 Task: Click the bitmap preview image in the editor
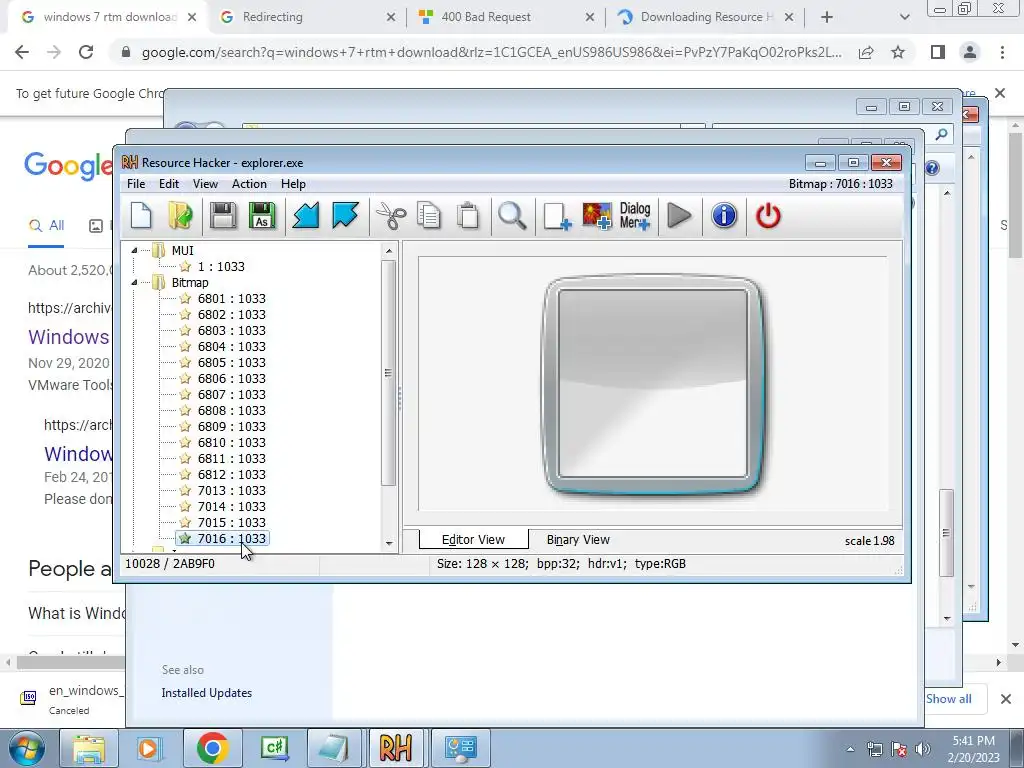click(653, 385)
